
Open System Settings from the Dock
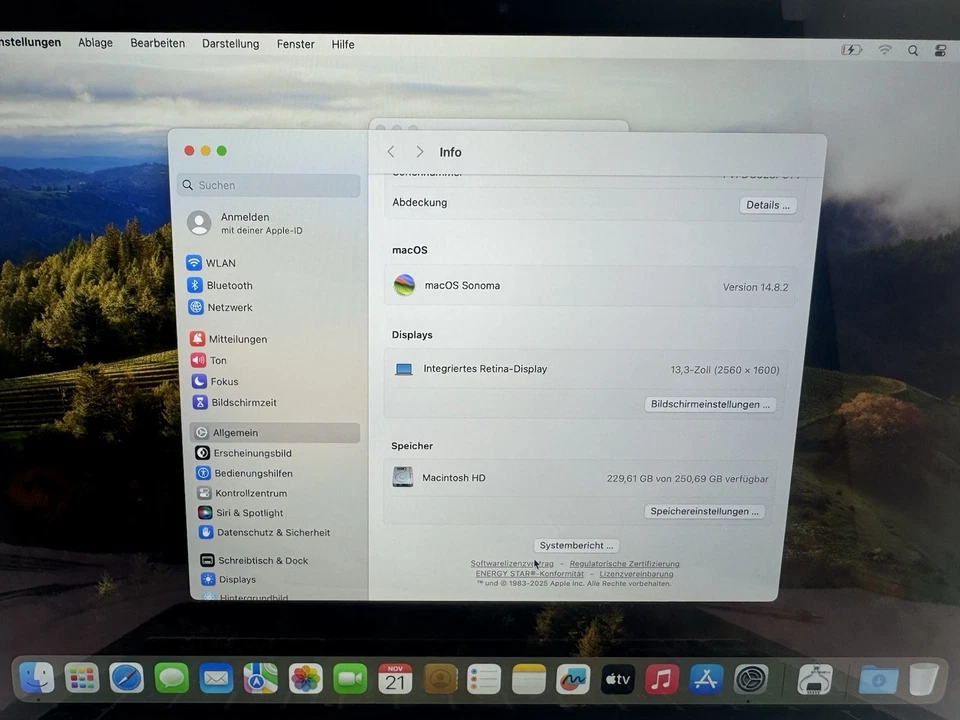(x=751, y=679)
